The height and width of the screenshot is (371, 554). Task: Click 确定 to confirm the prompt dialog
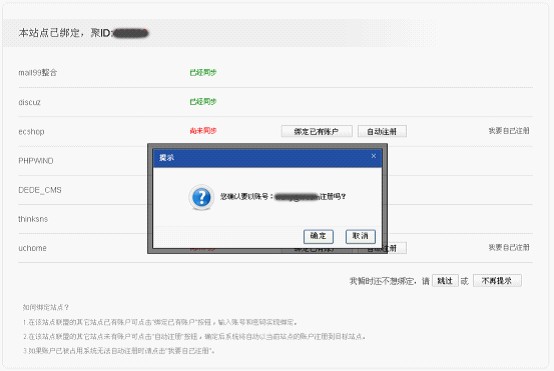318,236
